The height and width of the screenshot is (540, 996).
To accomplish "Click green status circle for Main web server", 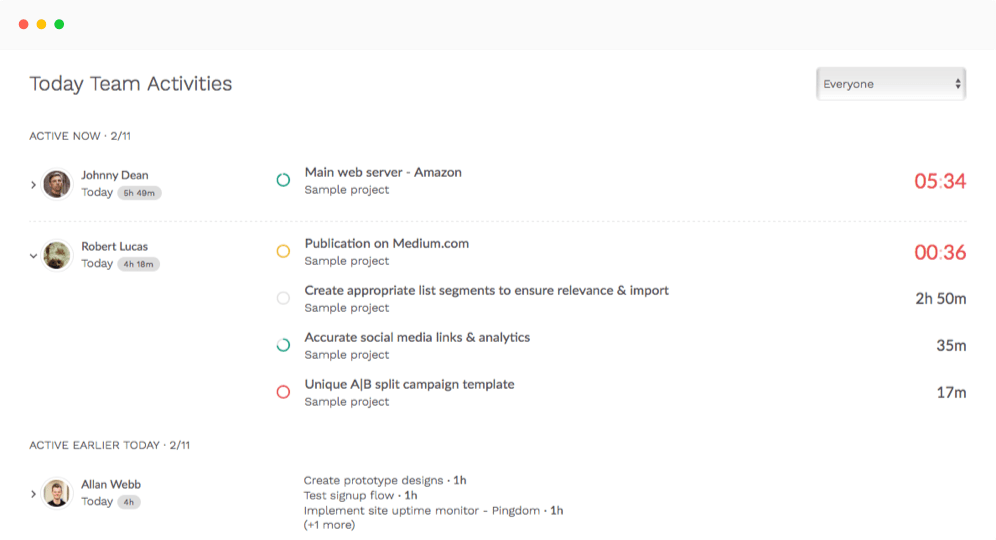I will point(283,180).
